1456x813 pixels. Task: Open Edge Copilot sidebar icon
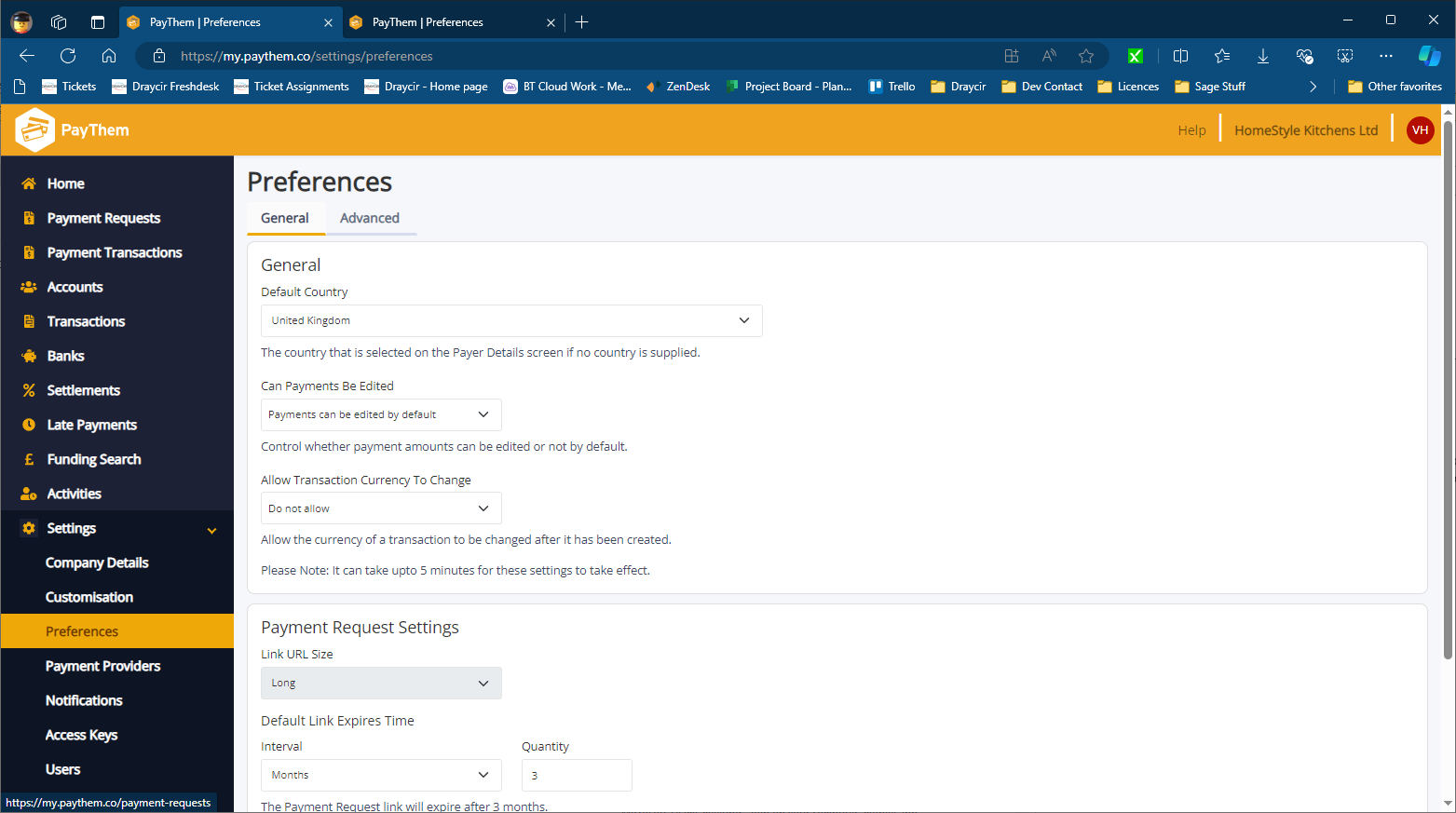[1429, 56]
